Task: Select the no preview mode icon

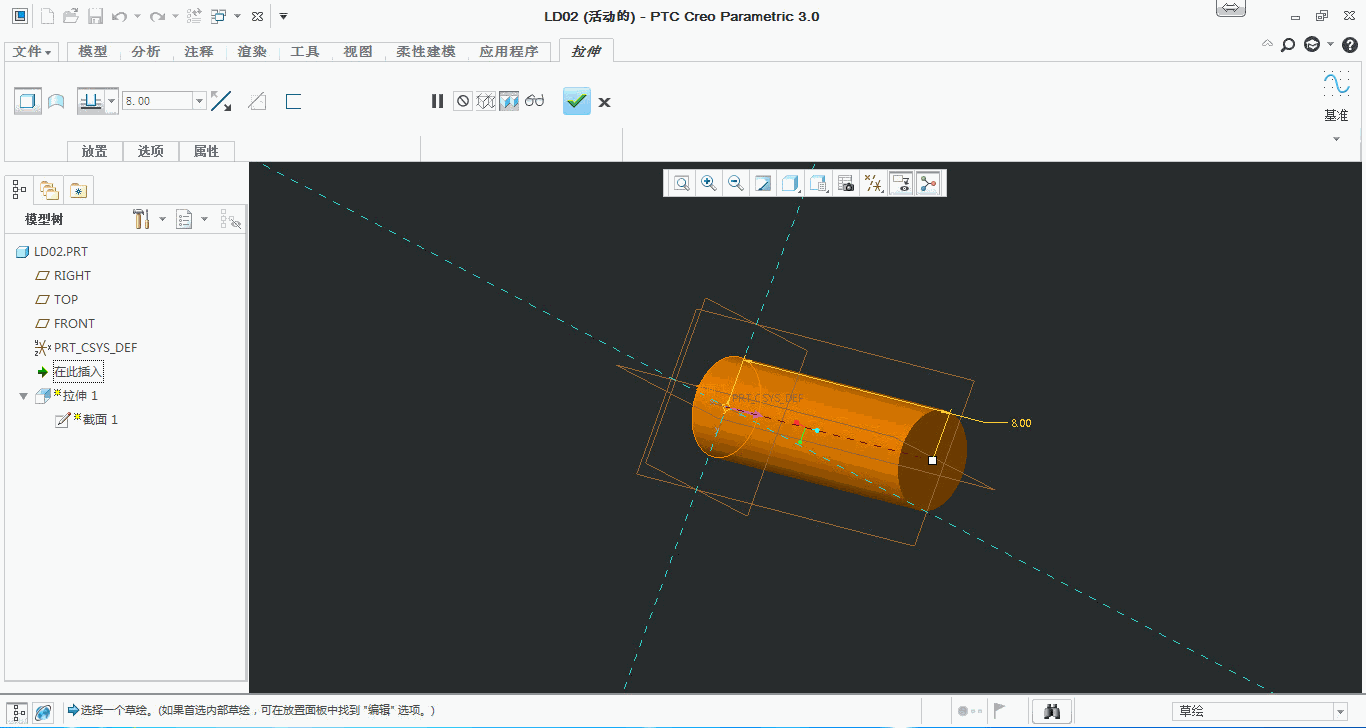Action: (462, 101)
